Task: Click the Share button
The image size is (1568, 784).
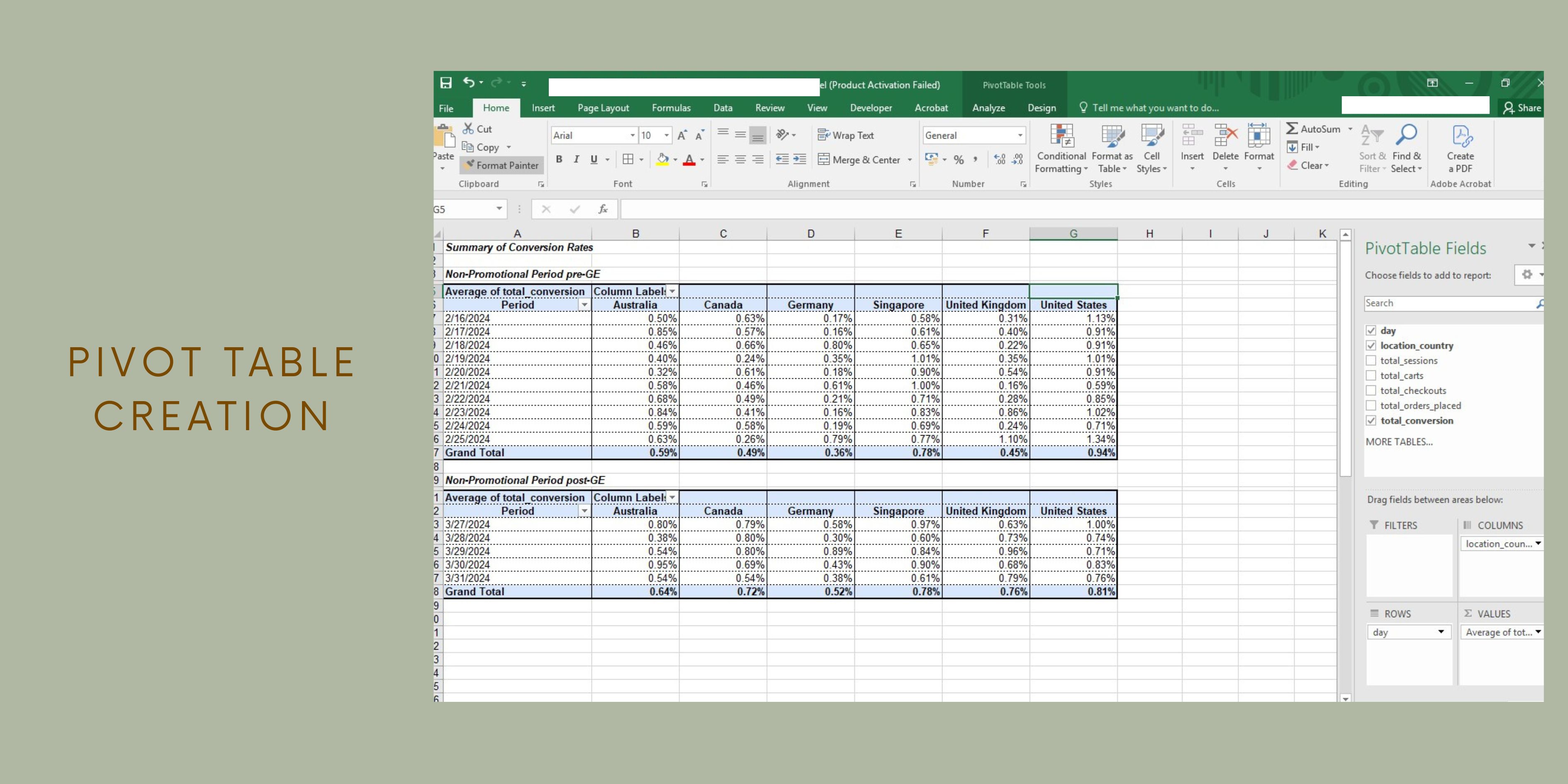Action: click(x=1521, y=108)
